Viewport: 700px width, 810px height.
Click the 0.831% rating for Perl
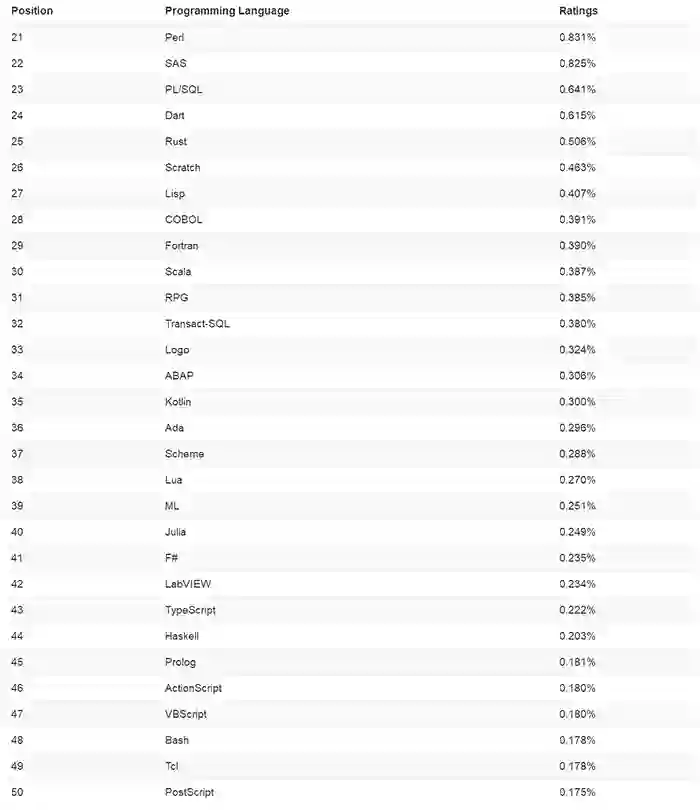577,37
